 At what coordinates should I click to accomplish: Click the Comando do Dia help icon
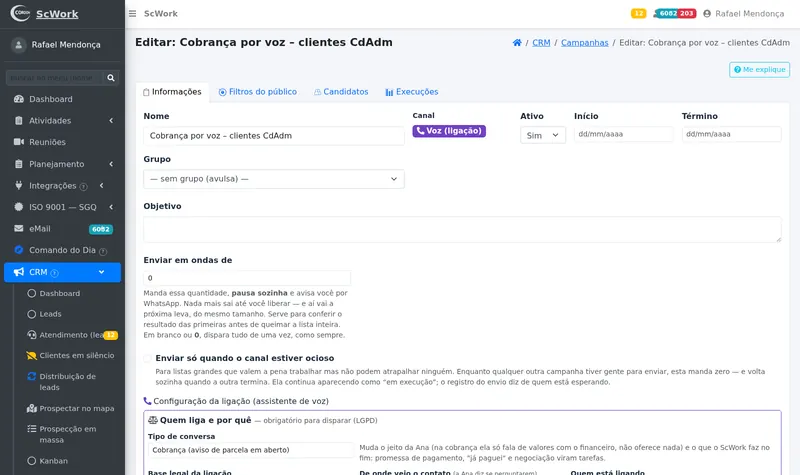tap(103, 252)
